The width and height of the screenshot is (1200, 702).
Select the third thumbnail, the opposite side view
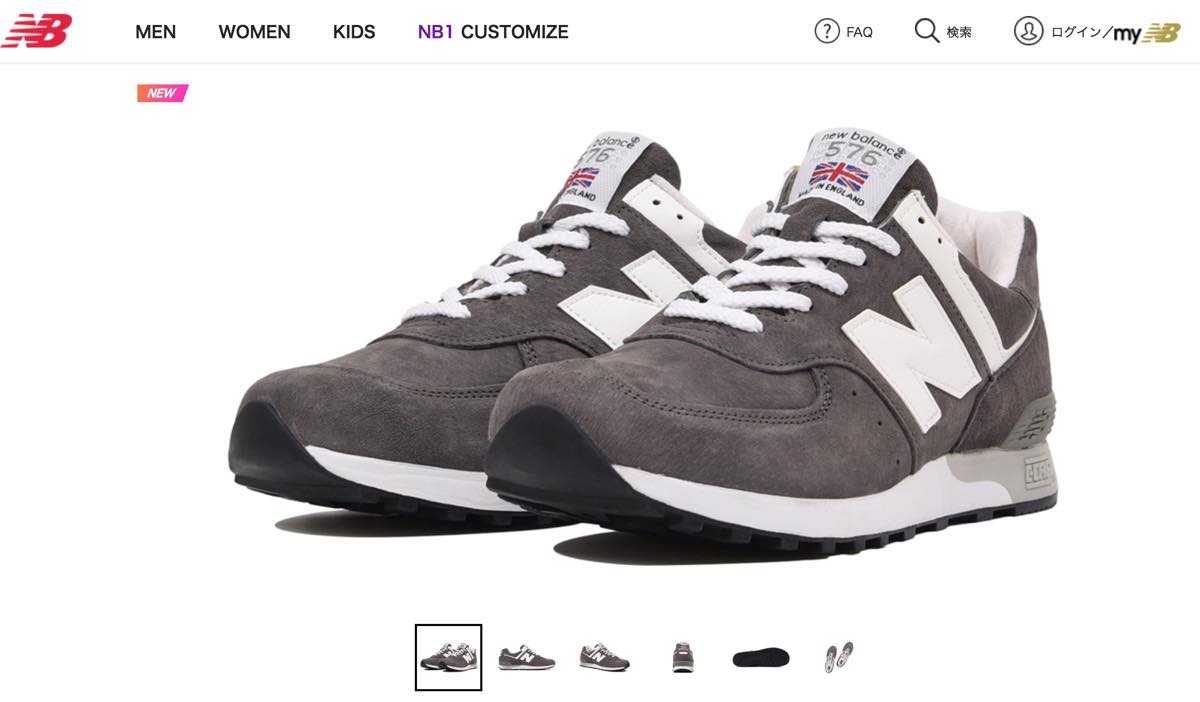tap(604, 657)
